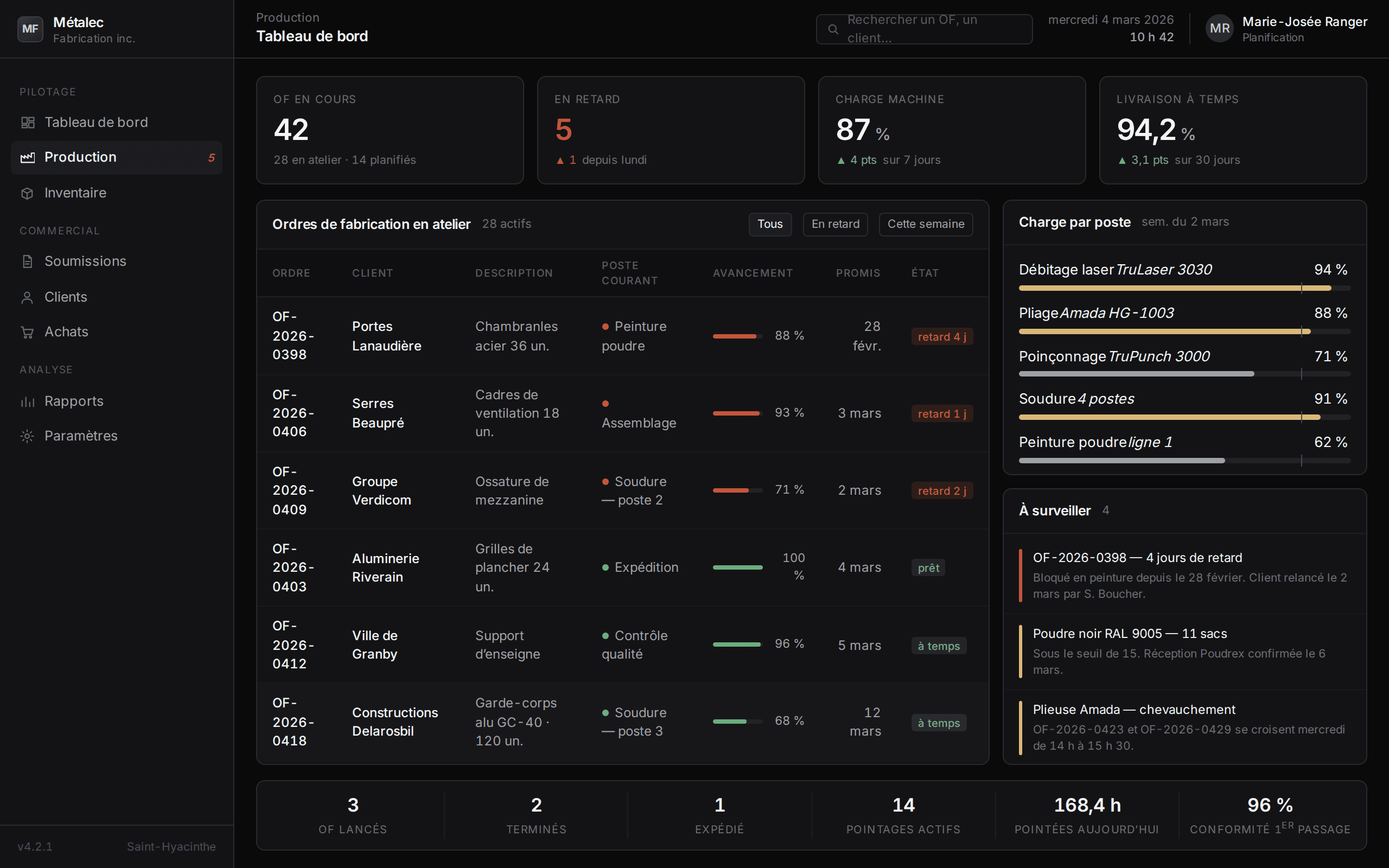Viewport: 1389px width, 868px height.
Task: Click the Rapports bar chart icon
Action: (28, 401)
